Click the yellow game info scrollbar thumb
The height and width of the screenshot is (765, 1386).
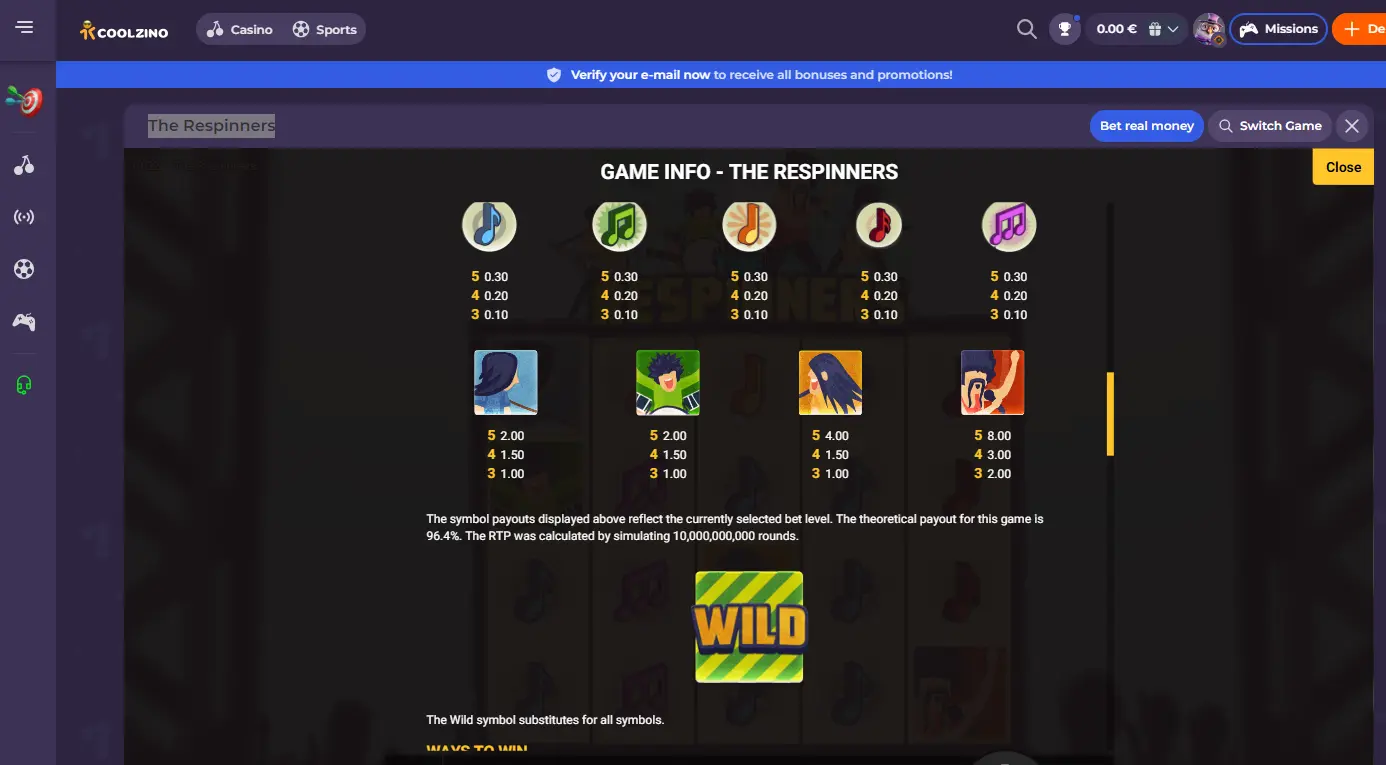pos(1110,414)
